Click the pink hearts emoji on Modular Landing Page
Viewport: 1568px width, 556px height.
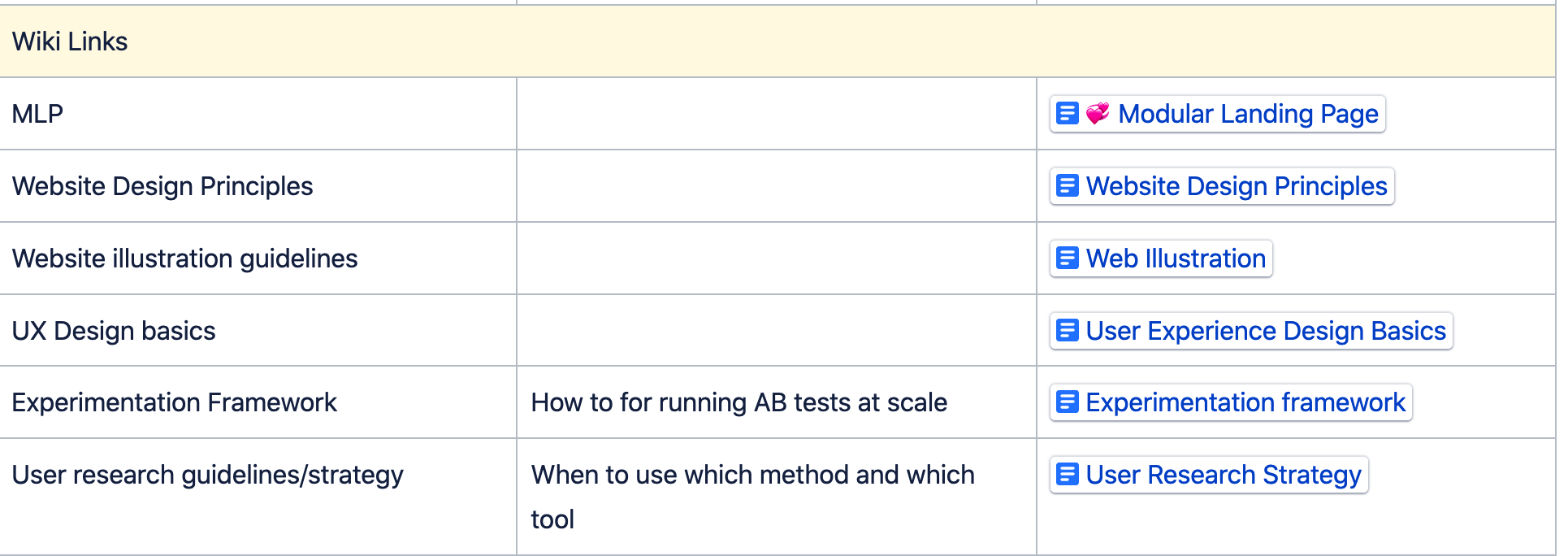tap(1098, 114)
